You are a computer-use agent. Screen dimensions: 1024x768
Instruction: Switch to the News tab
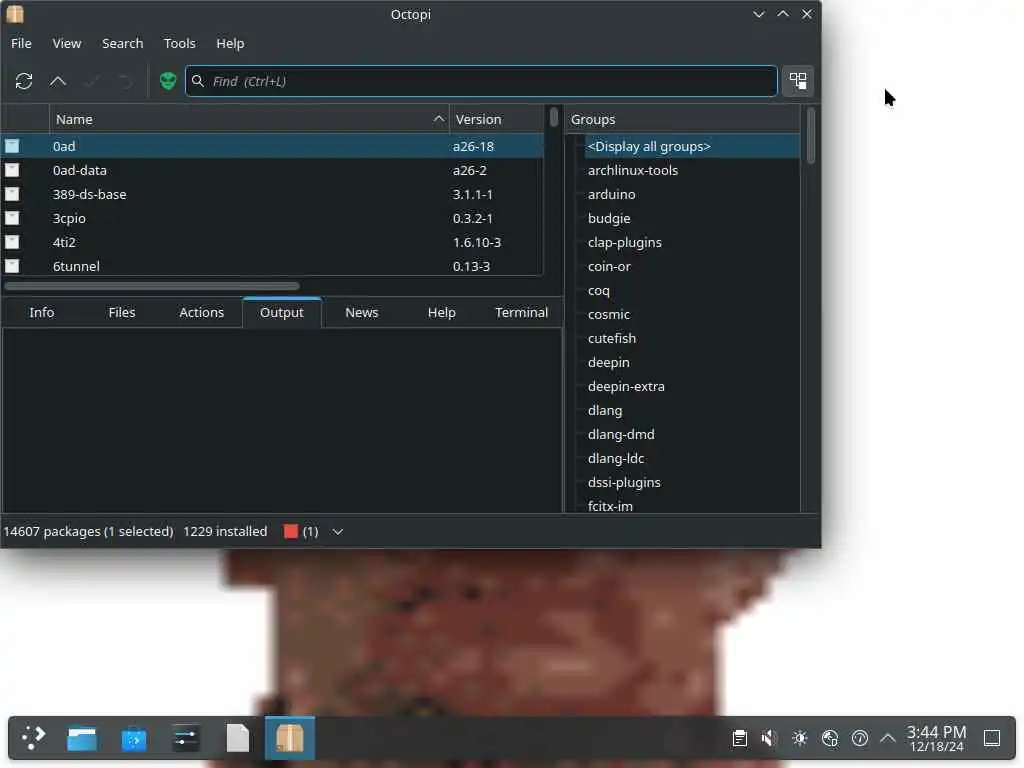[x=361, y=312]
